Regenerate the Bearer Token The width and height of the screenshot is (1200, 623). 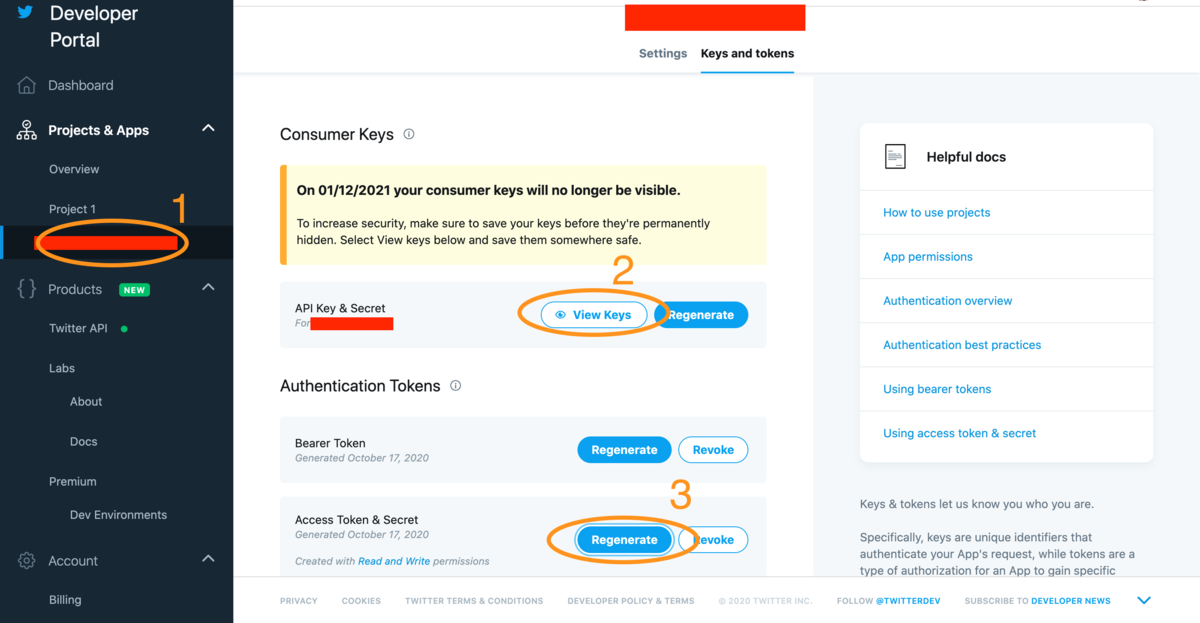click(624, 450)
